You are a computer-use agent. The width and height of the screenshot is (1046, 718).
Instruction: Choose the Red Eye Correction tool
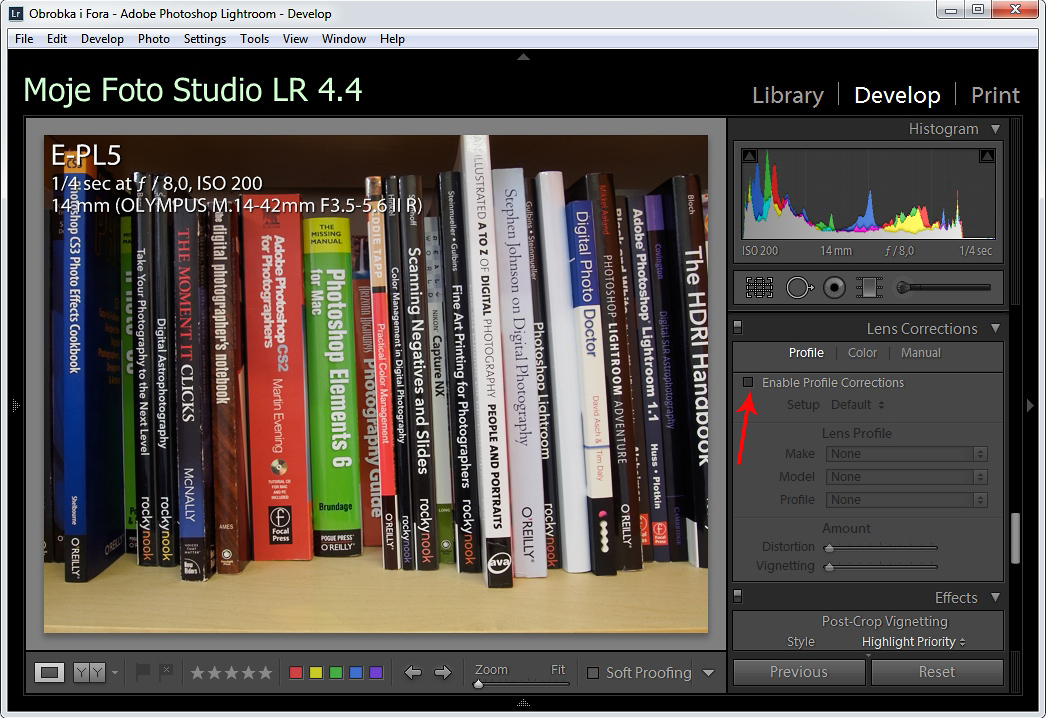click(x=834, y=288)
